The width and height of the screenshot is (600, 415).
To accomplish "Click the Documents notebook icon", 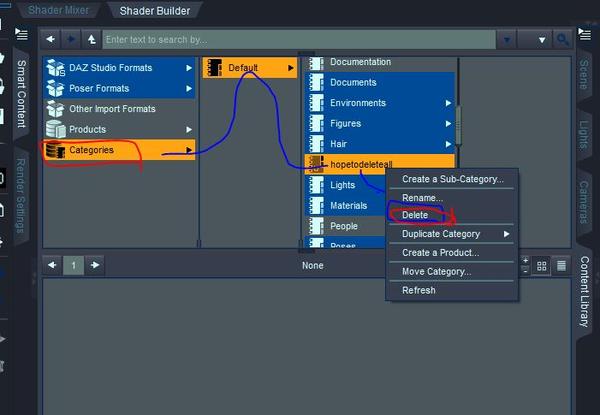I will [316, 82].
